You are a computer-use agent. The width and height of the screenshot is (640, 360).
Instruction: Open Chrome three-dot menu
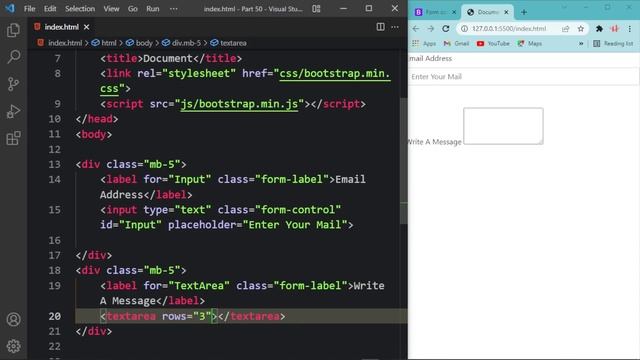tap(630, 29)
